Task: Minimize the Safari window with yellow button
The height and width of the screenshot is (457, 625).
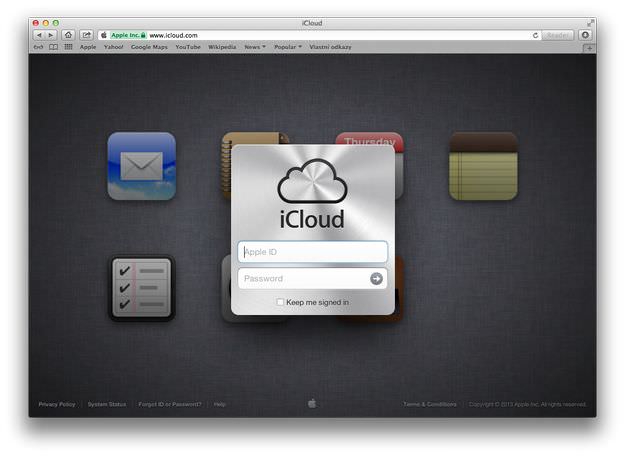Action: pyautogui.click(x=46, y=23)
